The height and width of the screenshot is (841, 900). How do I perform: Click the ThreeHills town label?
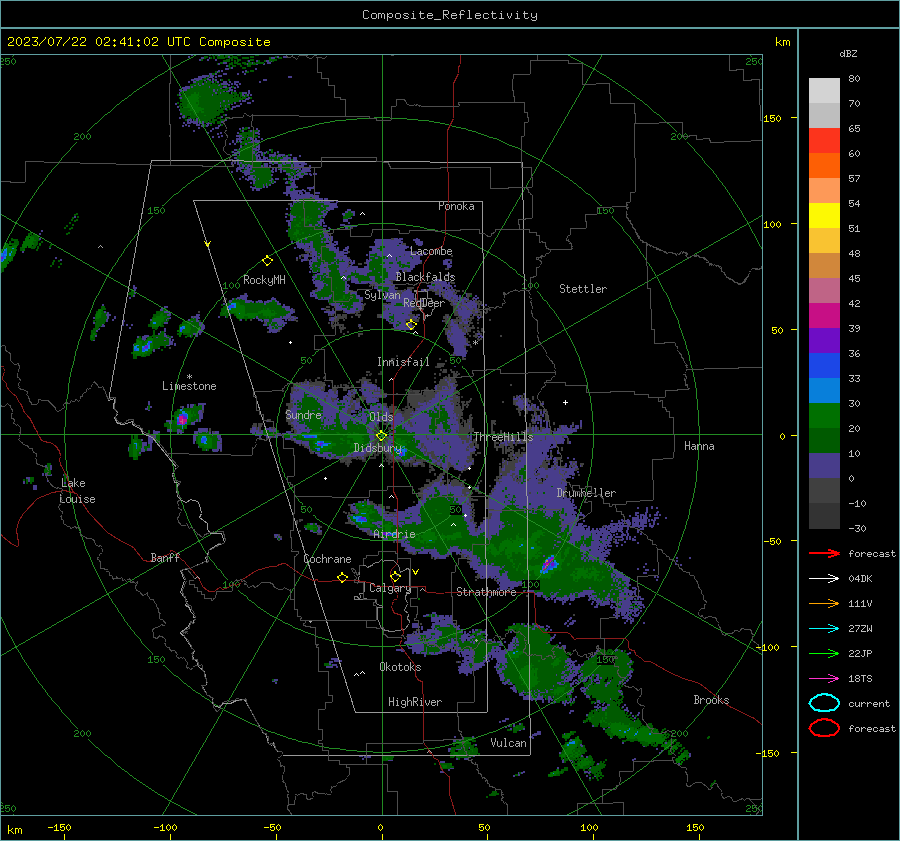click(503, 437)
